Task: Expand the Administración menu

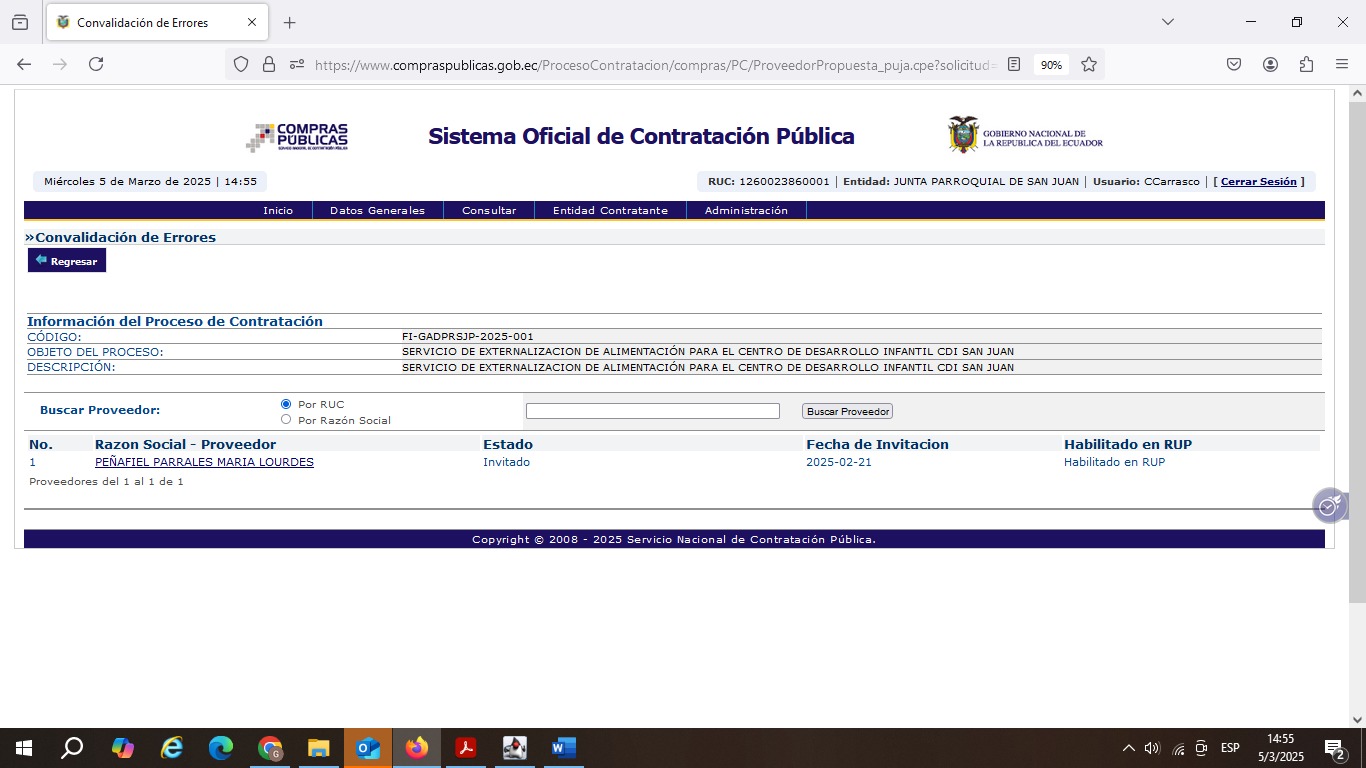Action: (746, 211)
